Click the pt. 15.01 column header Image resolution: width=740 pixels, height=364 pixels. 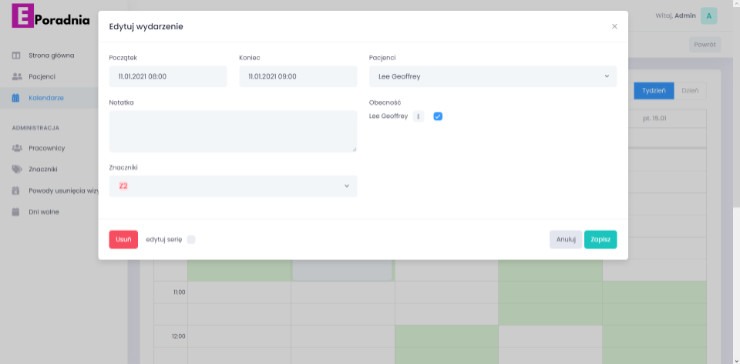pos(654,119)
